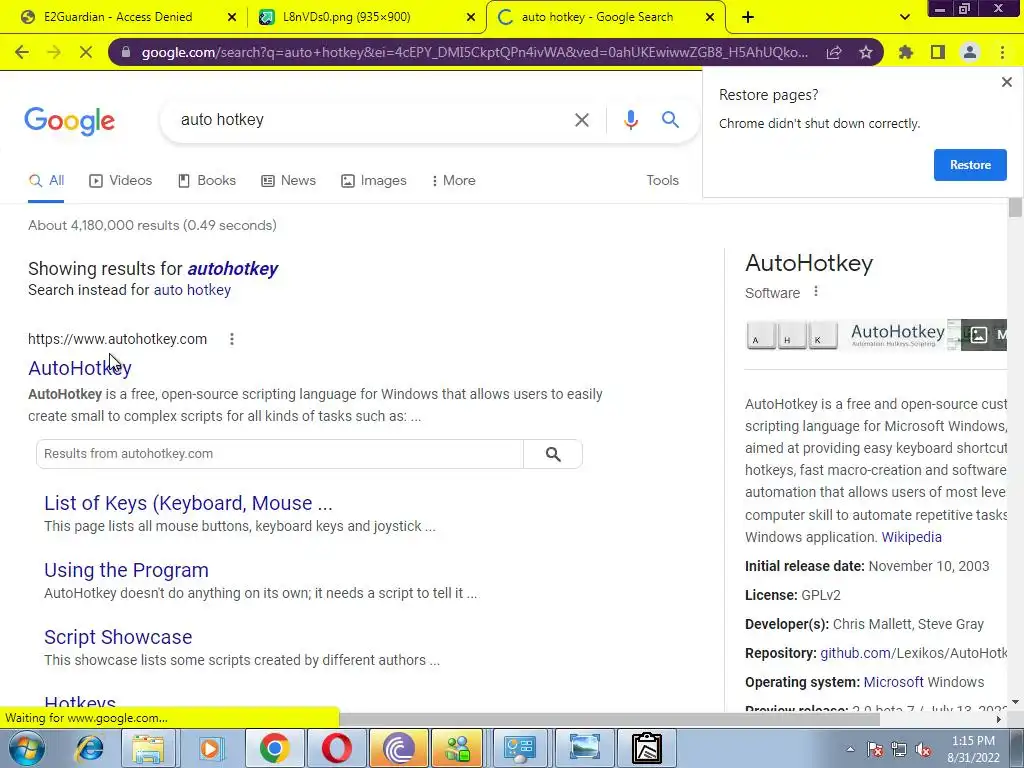Open Chrome from the taskbar
Viewport: 1024px width, 768px height.
(x=275, y=748)
